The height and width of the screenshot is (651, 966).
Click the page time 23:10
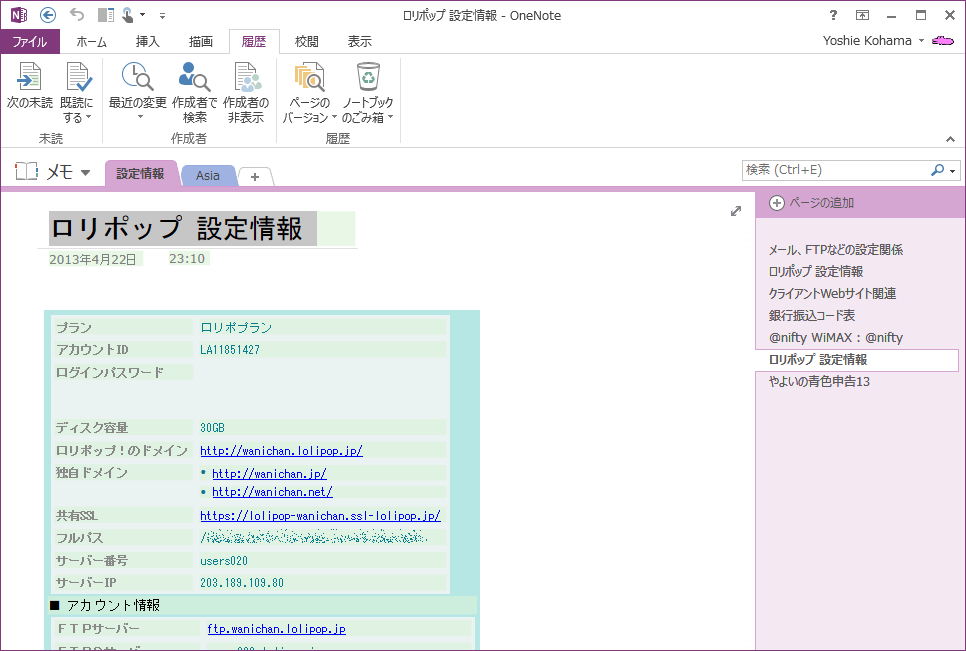pyautogui.click(x=187, y=259)
